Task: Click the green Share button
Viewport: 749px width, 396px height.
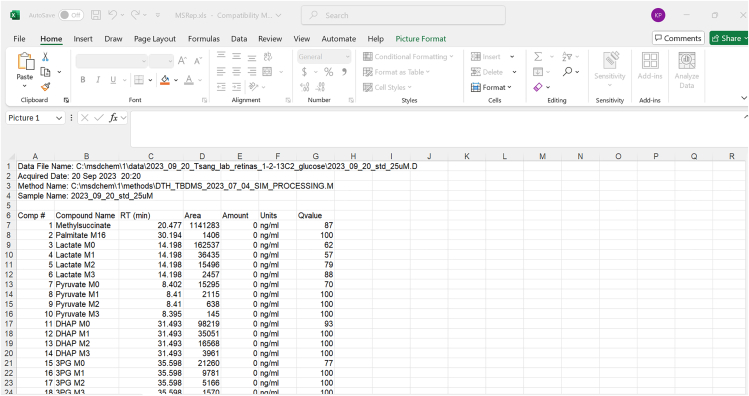Action: click(x=728, y=38)
